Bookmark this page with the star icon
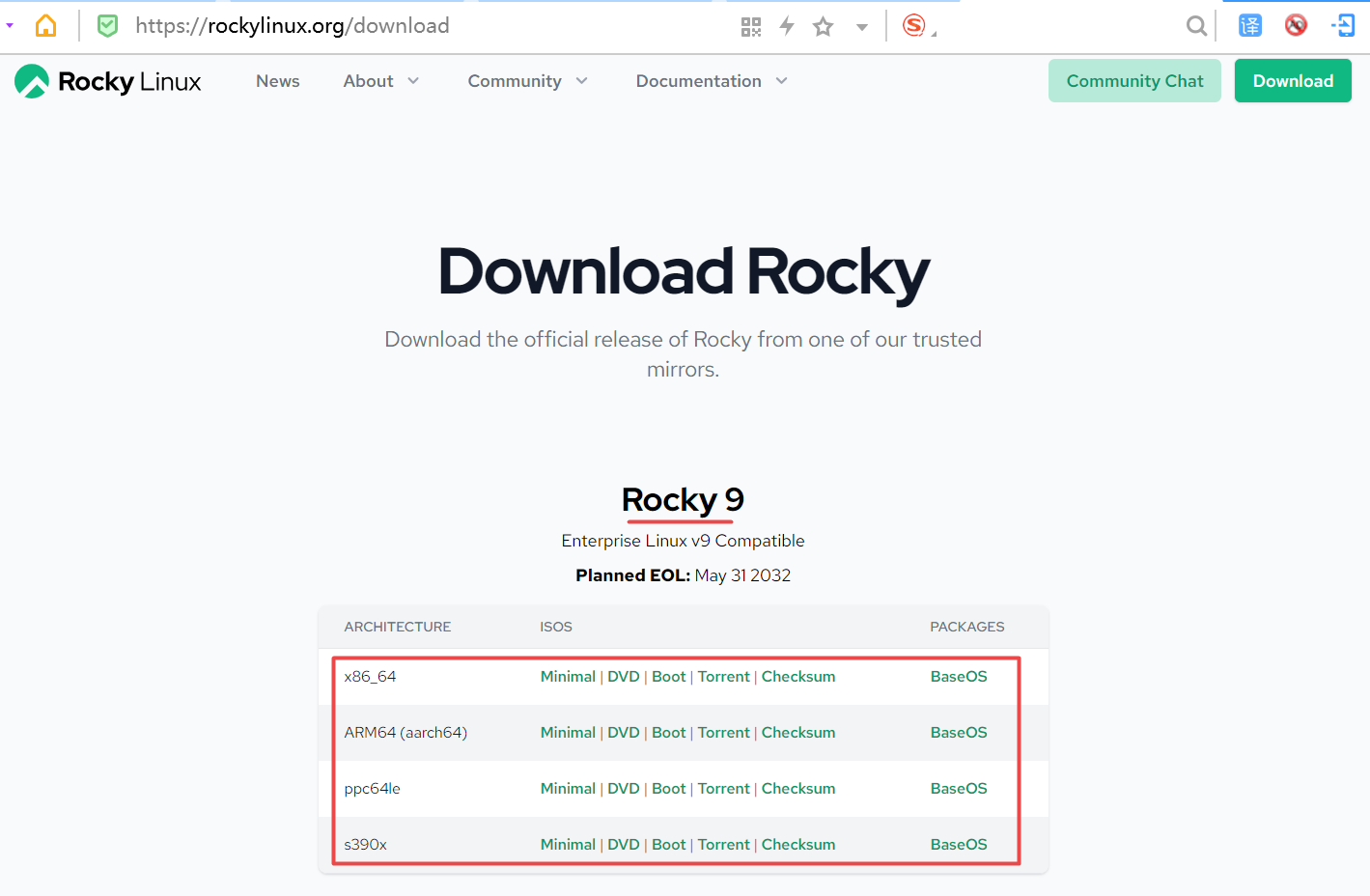This screenshot has width=1370, height=896. point(823,26)
